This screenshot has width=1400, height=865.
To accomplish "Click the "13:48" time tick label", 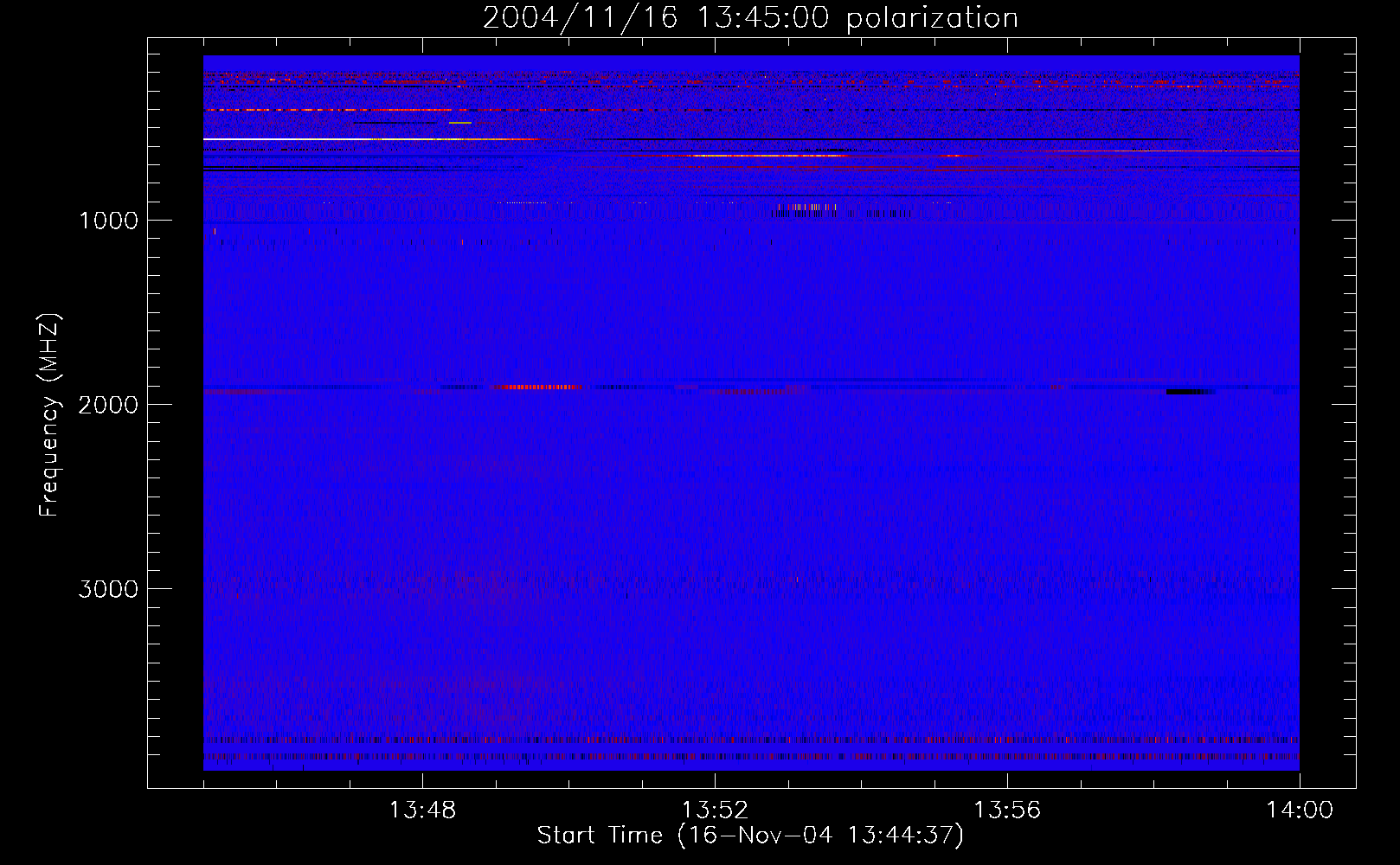I will pyautogui.click(x=422, y=811).
